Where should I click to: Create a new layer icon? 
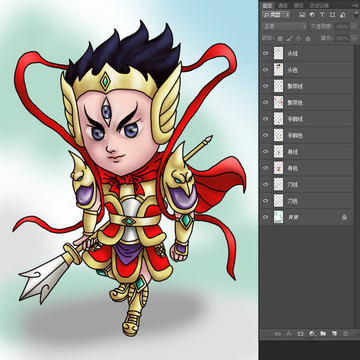click(x=334, y=334)
